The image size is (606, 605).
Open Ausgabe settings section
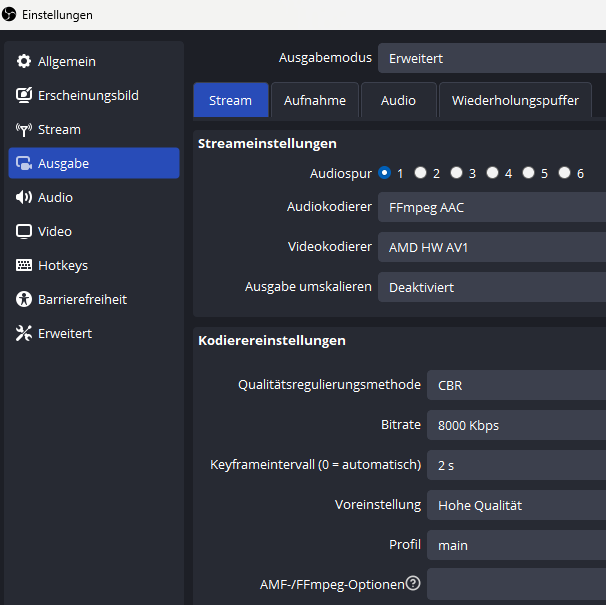click(94, 163)
